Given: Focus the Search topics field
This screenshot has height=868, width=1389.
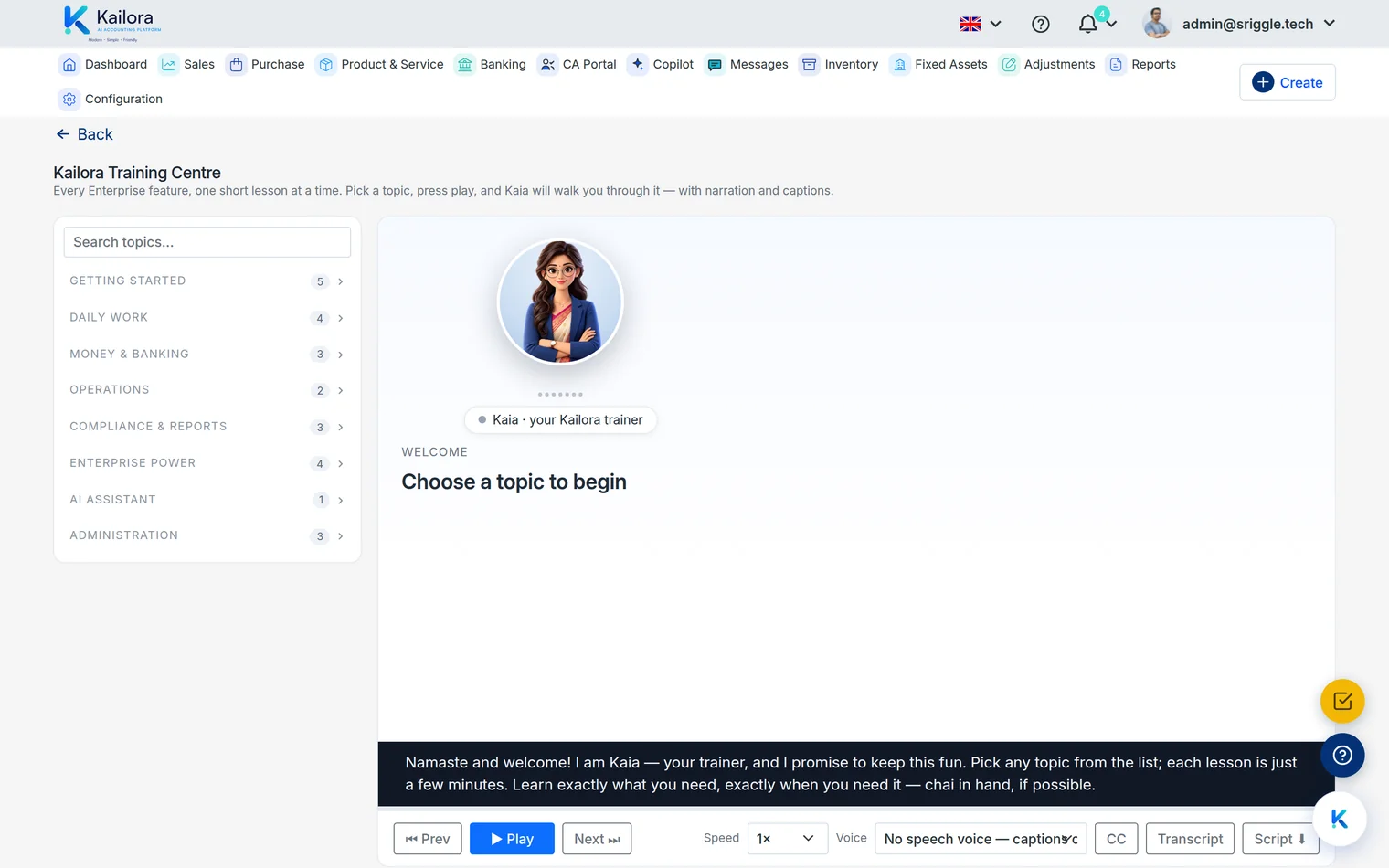Looking at the screenshot, I should click(207, 242).
